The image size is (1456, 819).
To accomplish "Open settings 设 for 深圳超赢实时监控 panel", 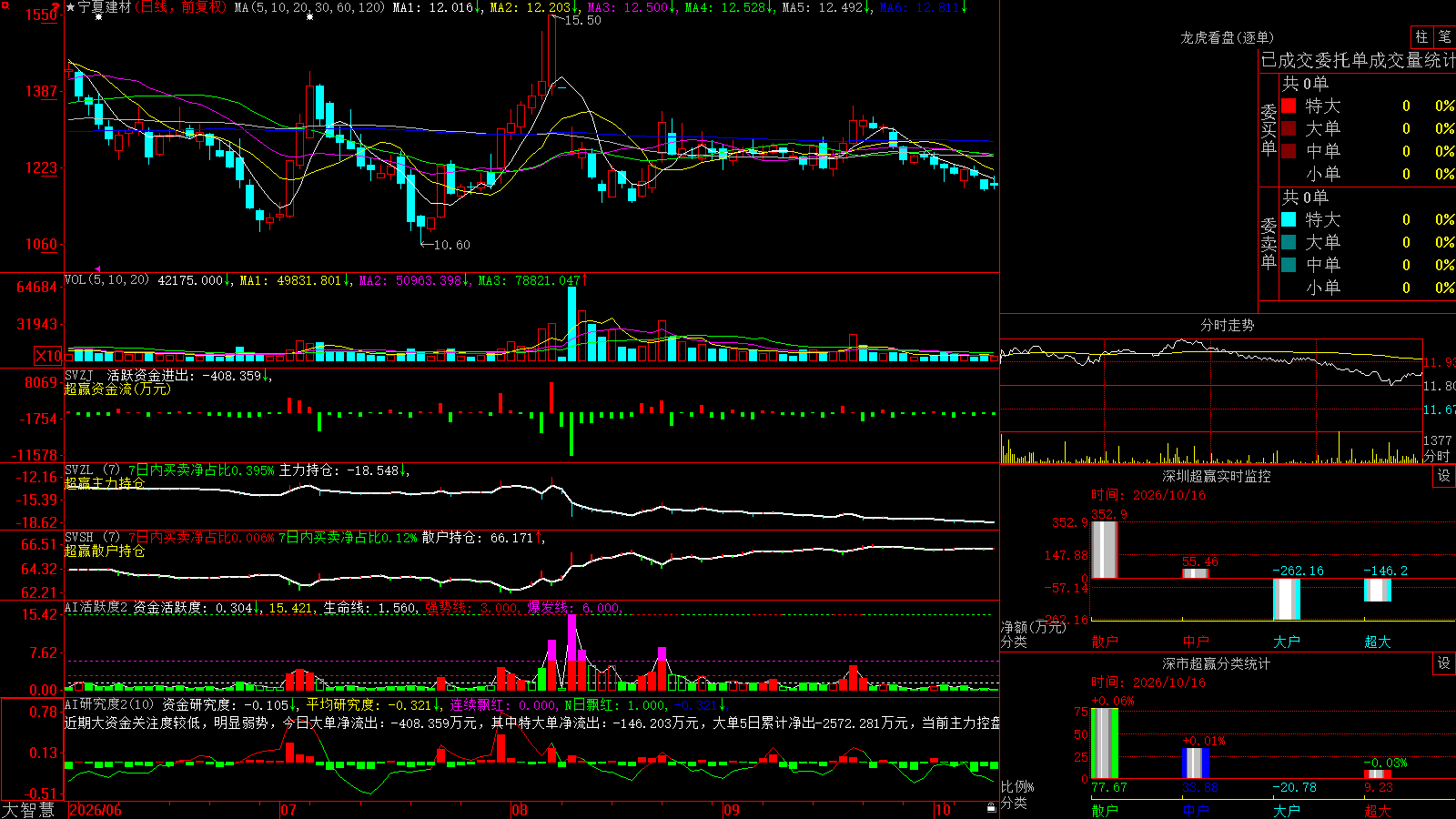I will click(x=1444, y=476).
